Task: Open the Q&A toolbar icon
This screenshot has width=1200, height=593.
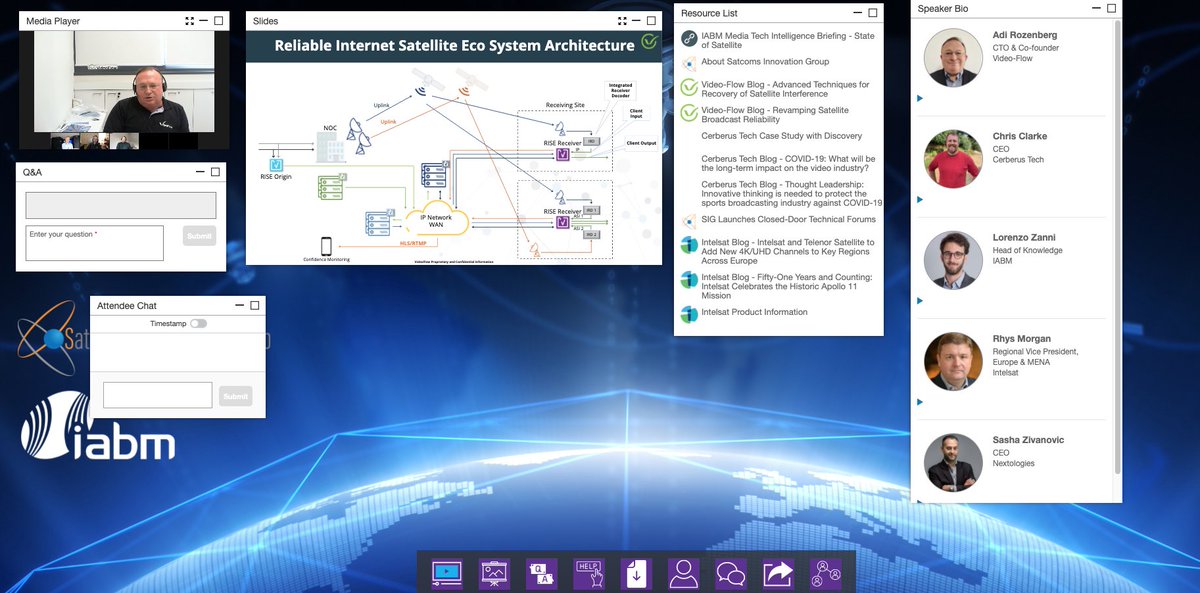Action: point(542,573)
